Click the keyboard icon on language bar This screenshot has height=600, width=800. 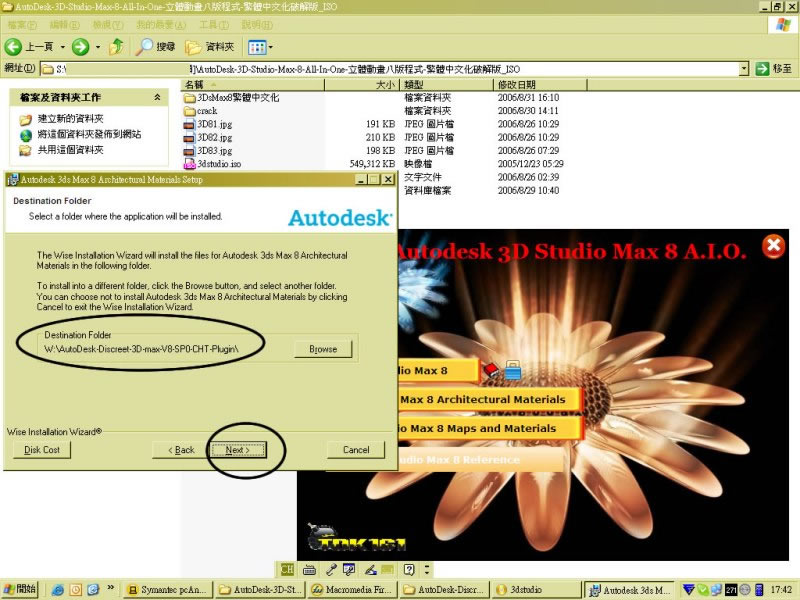(309, 569)
